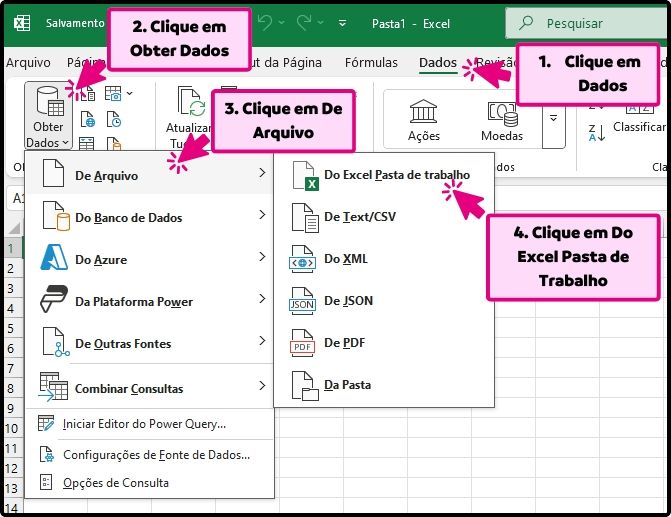Click the from picture camera table icon
The width and height of the screenshot is (671, 517).
[113, 93]
